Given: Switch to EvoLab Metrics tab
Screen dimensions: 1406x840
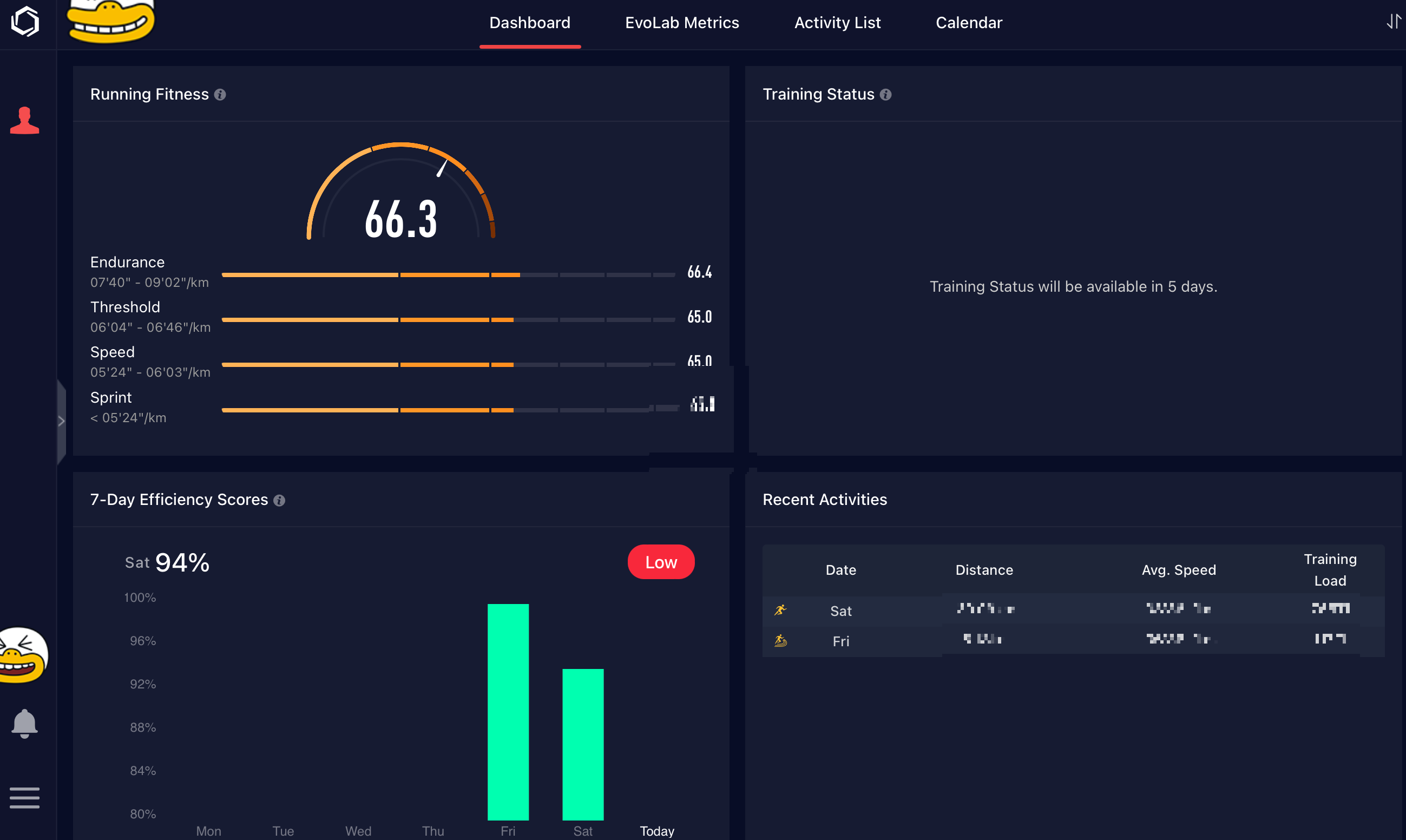Looking at the screenshot, I should pyautogui.click(x=682, y=23).
